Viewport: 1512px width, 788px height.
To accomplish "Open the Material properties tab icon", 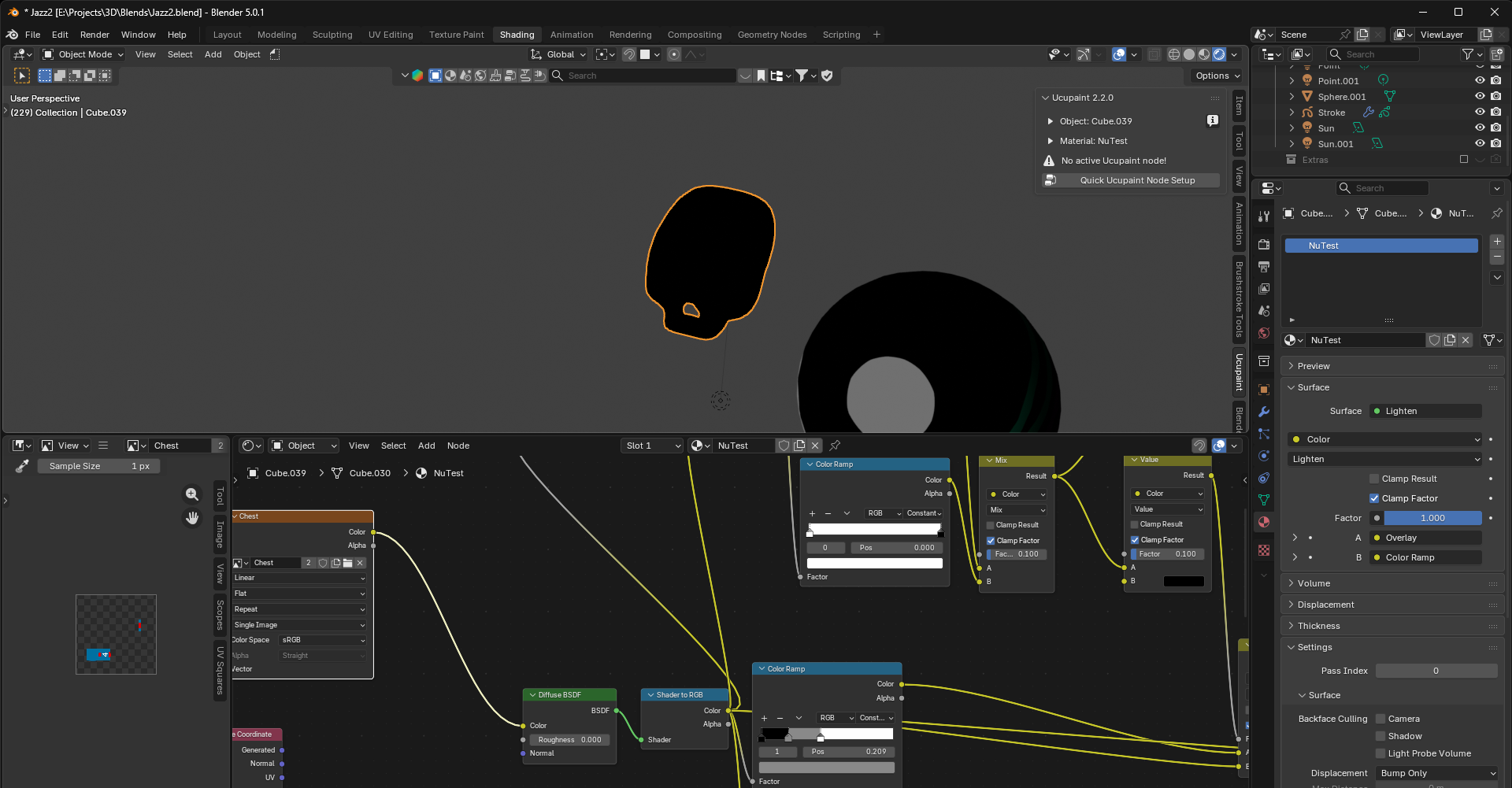I will pyautogui.click(x=1264, y=522).
